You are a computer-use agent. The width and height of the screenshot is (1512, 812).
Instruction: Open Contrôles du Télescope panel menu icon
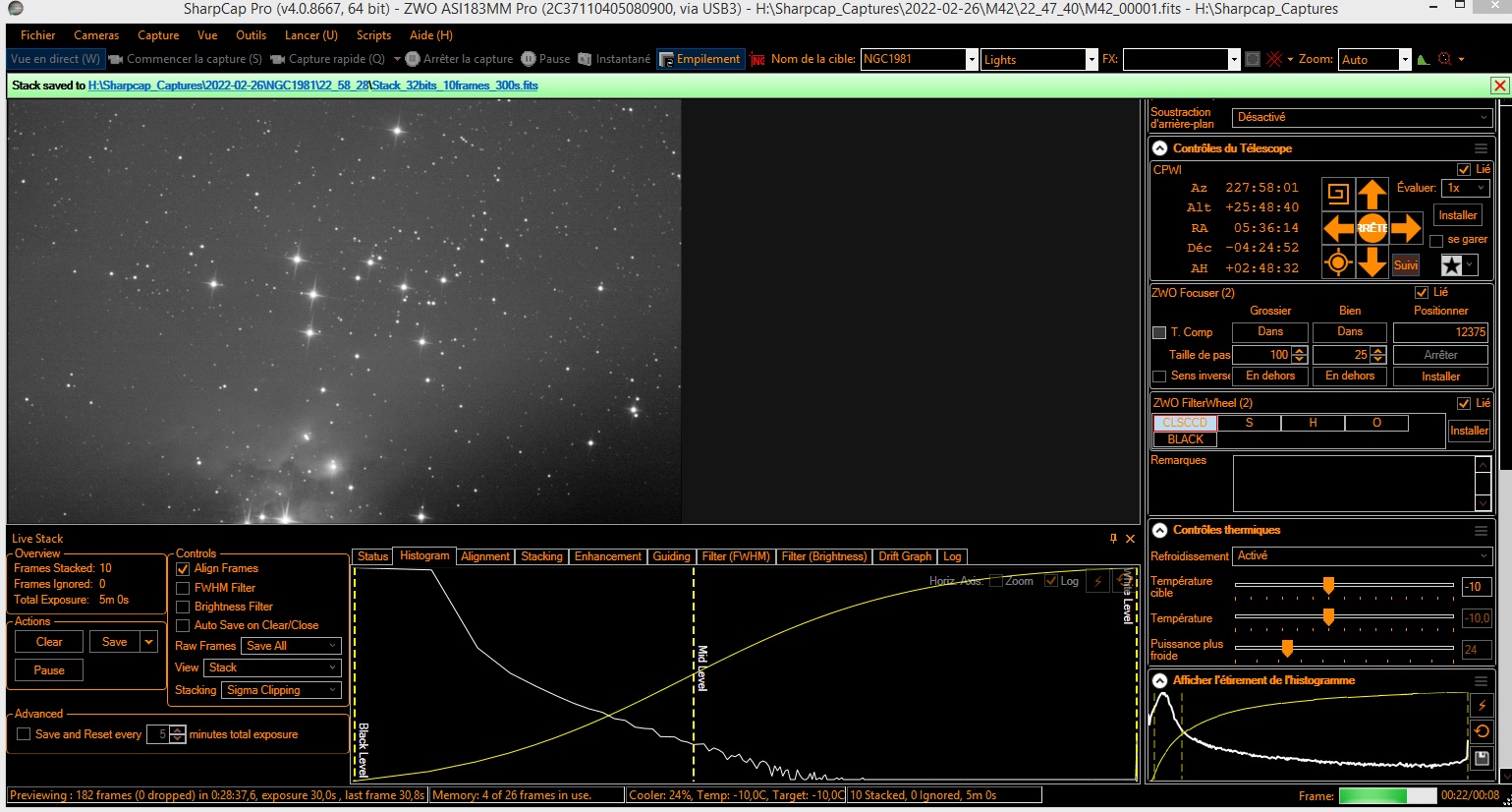pos(1481,148)
